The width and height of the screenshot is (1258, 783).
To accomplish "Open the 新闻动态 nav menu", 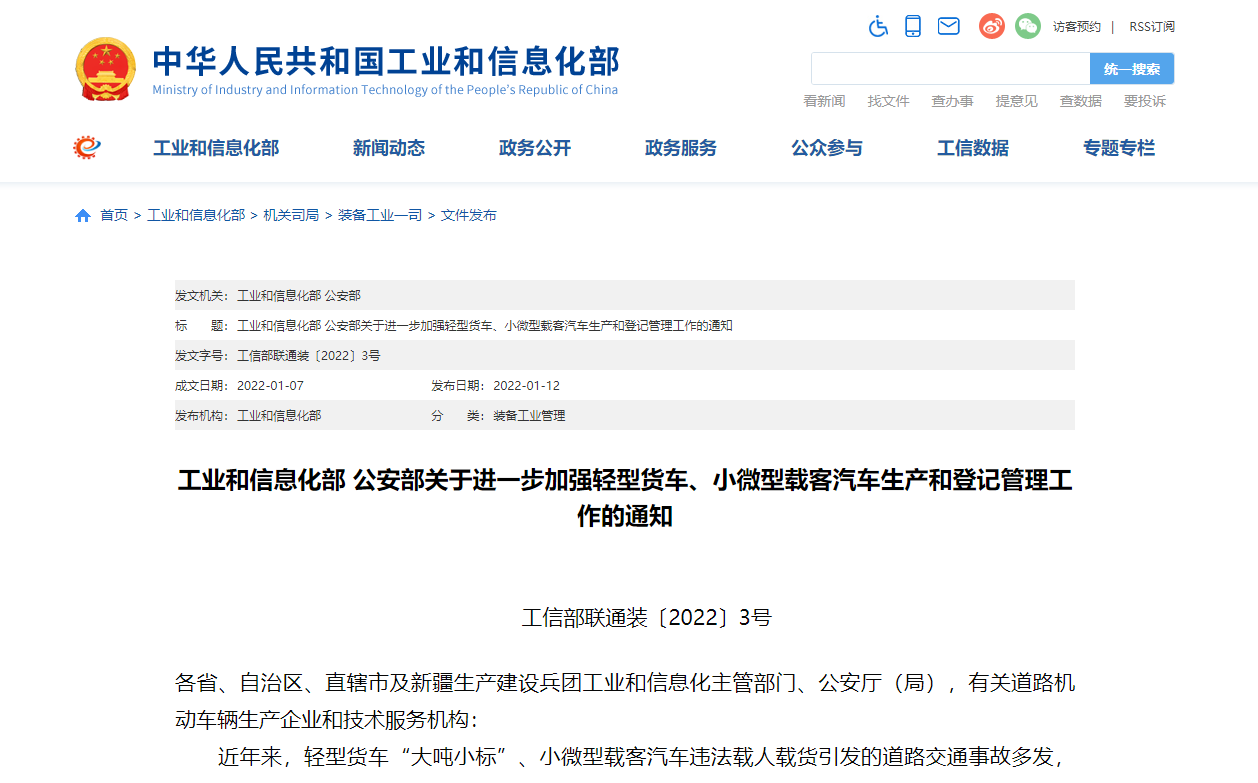I will 389,148.
